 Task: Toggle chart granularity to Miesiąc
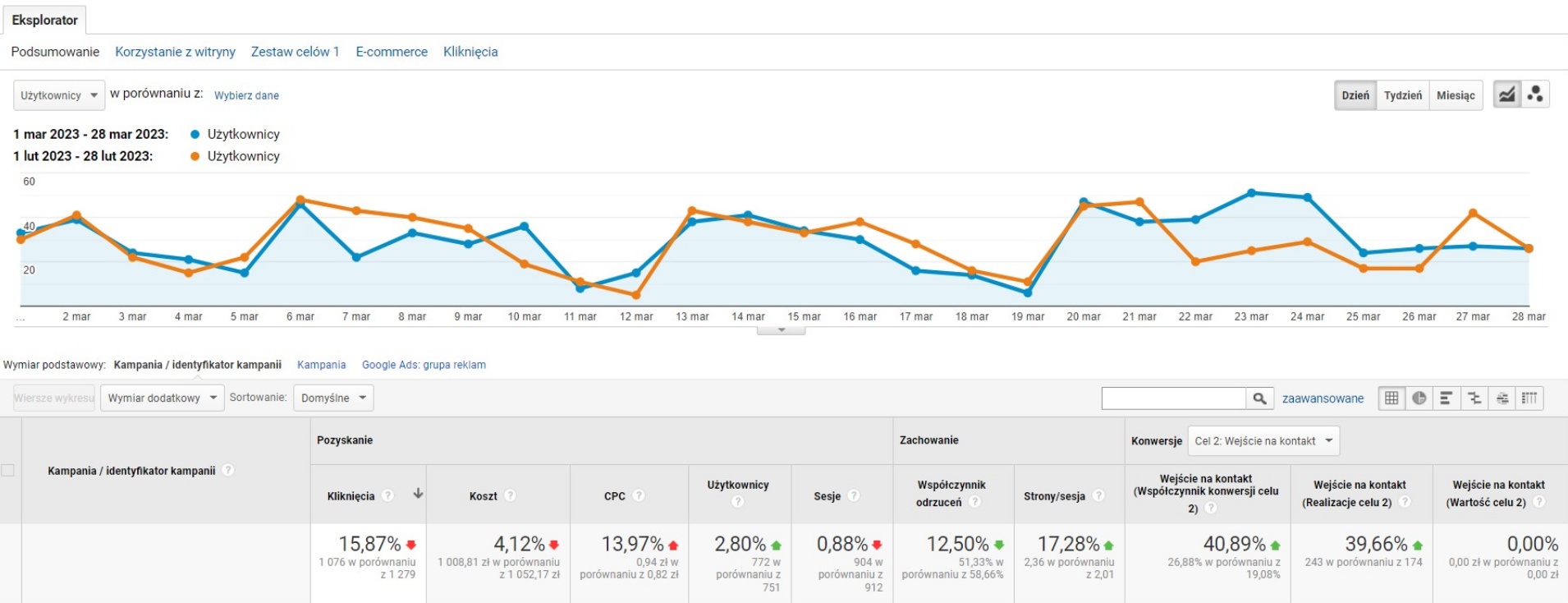(1456, 95)
